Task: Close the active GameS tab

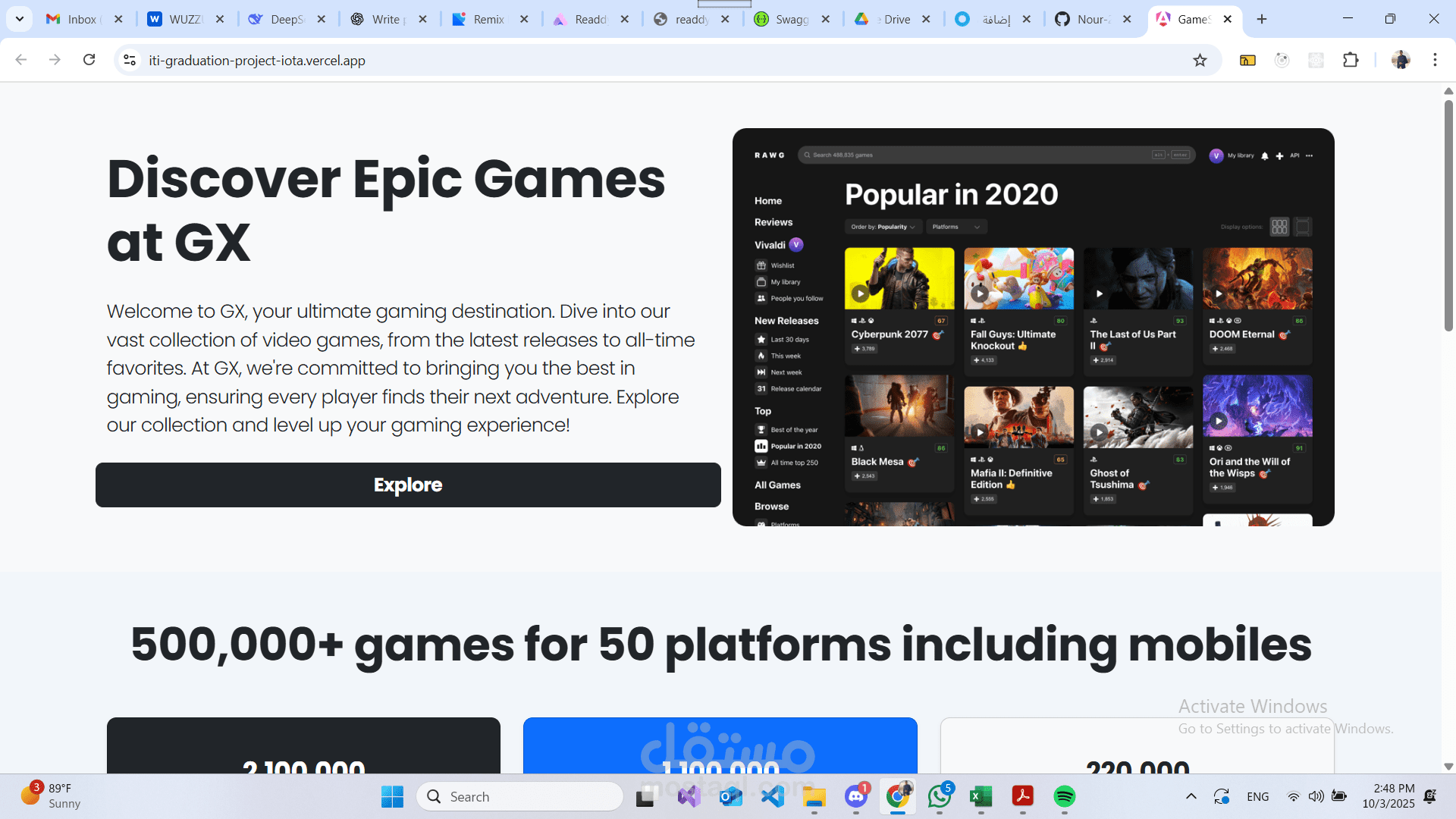Action: click(x=1228, y=19)
